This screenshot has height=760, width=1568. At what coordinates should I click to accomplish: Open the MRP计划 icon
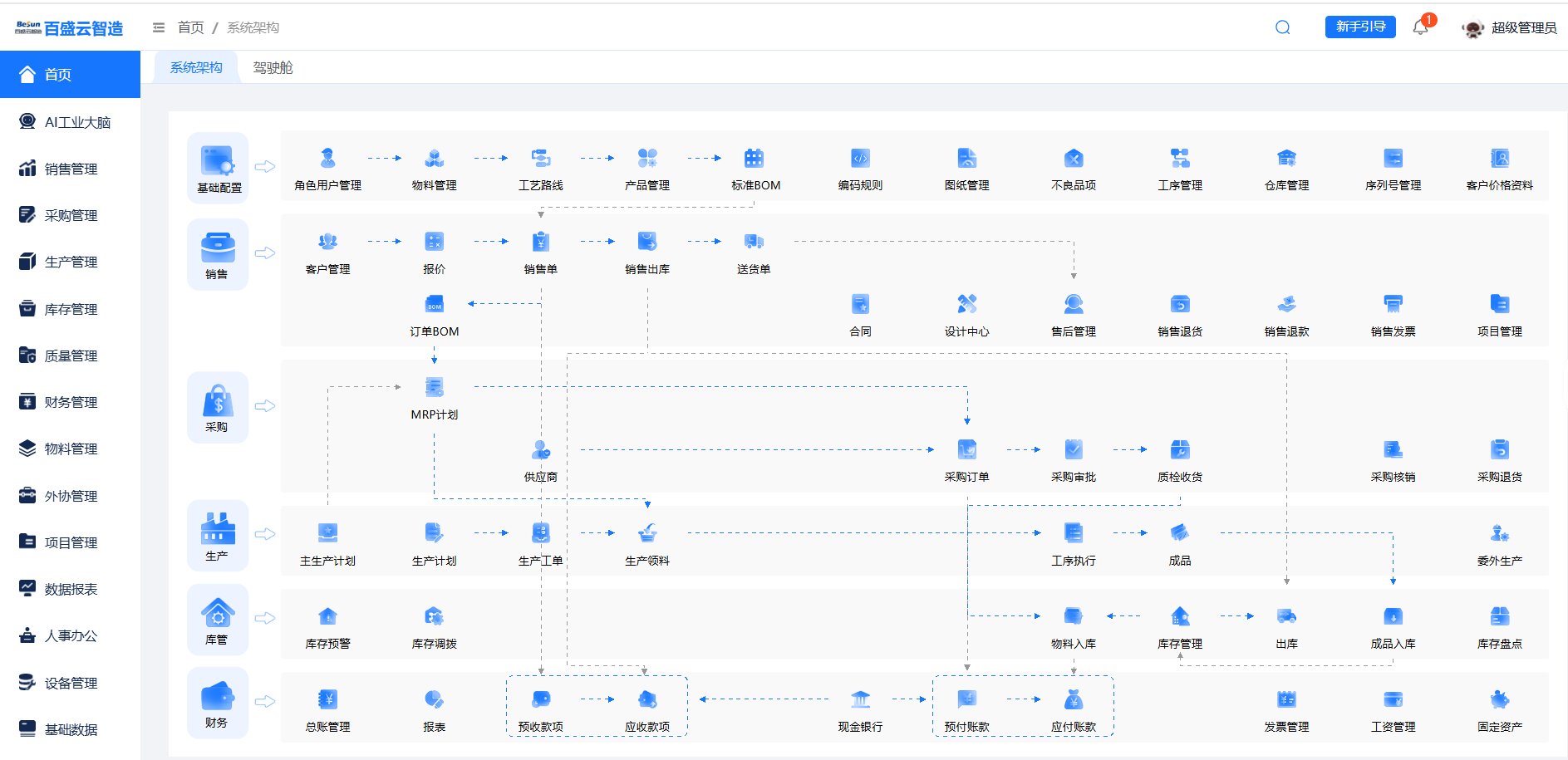434,387
